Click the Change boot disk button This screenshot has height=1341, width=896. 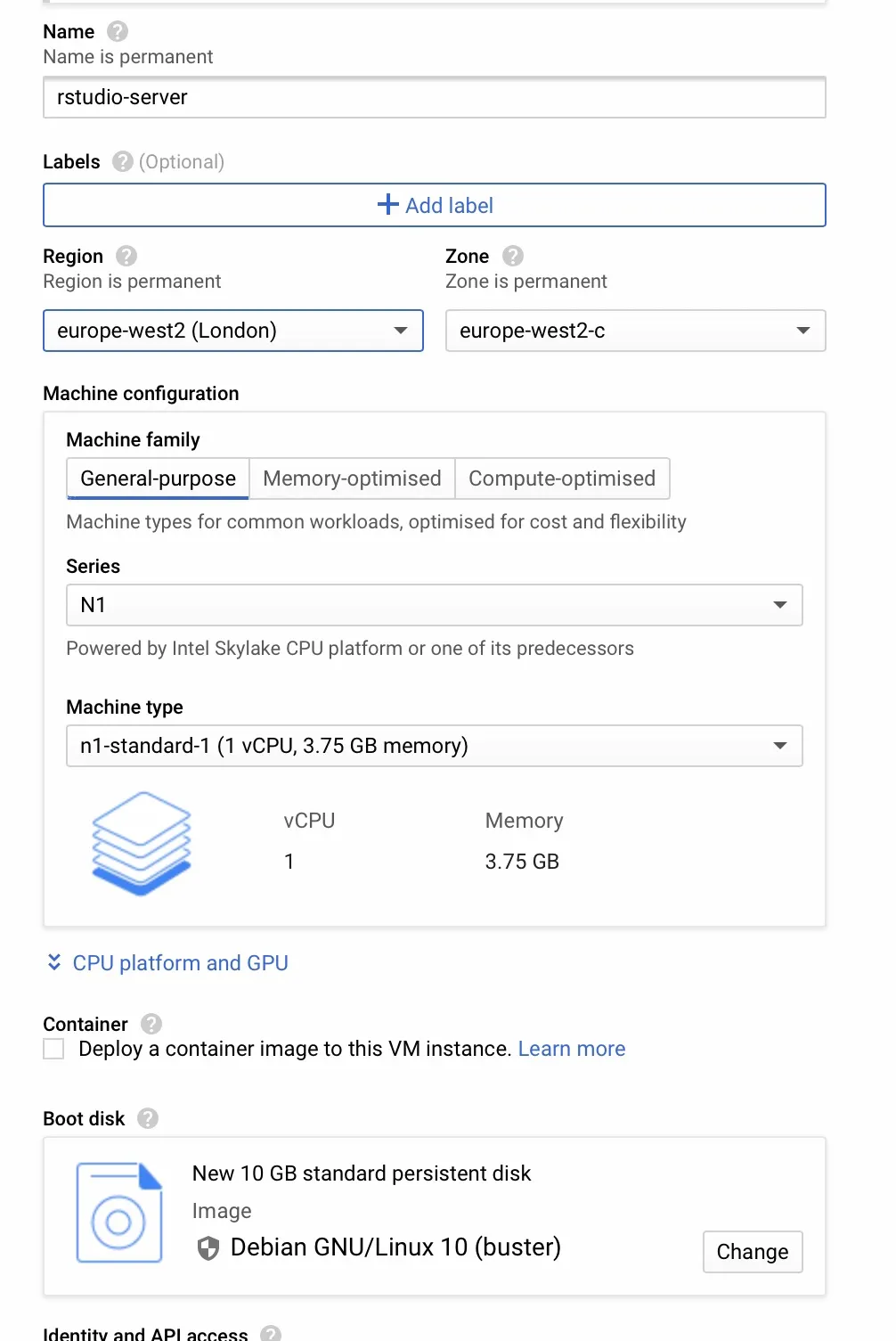tap(753, 1252)
